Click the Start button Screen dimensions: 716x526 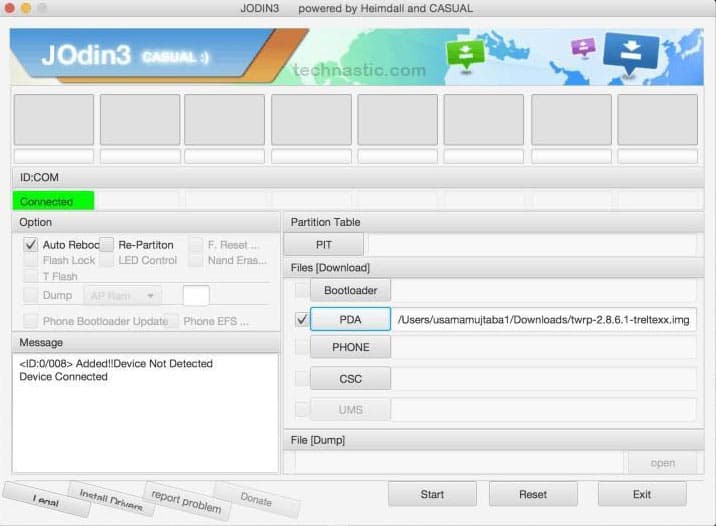[x=432, y=494]
